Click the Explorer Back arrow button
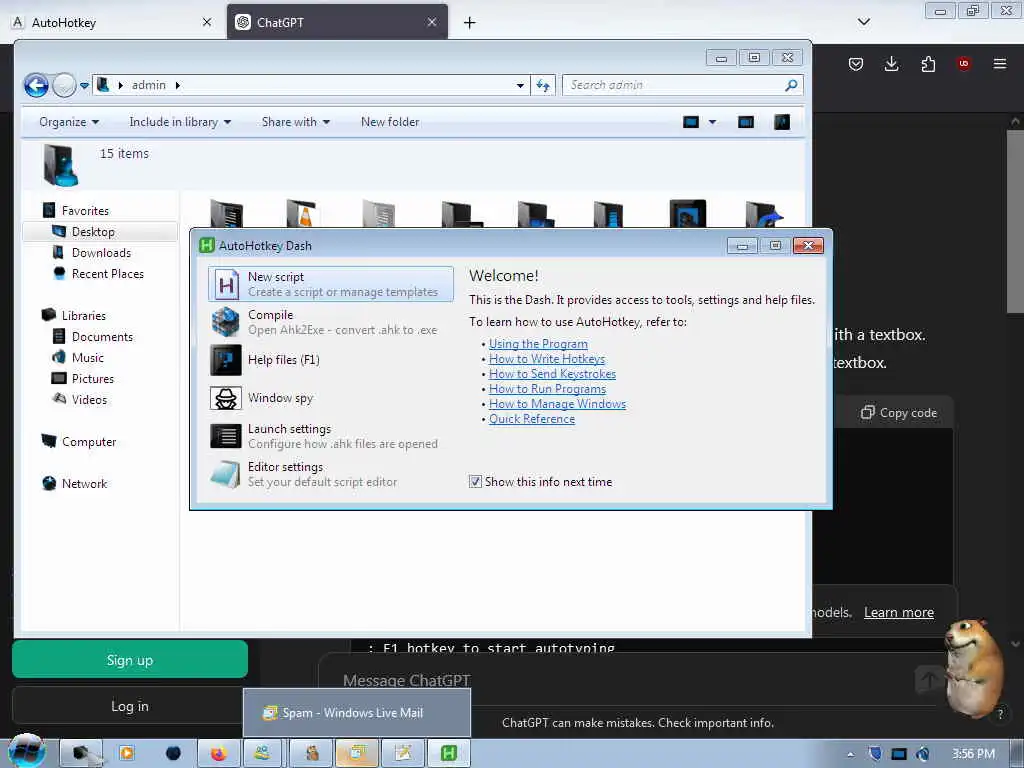The image size is (1024, 768). 37,85
